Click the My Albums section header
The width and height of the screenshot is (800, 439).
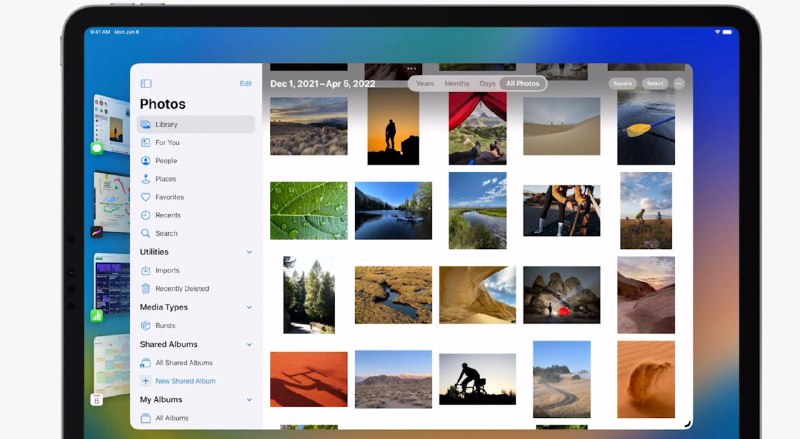[161, 400]
